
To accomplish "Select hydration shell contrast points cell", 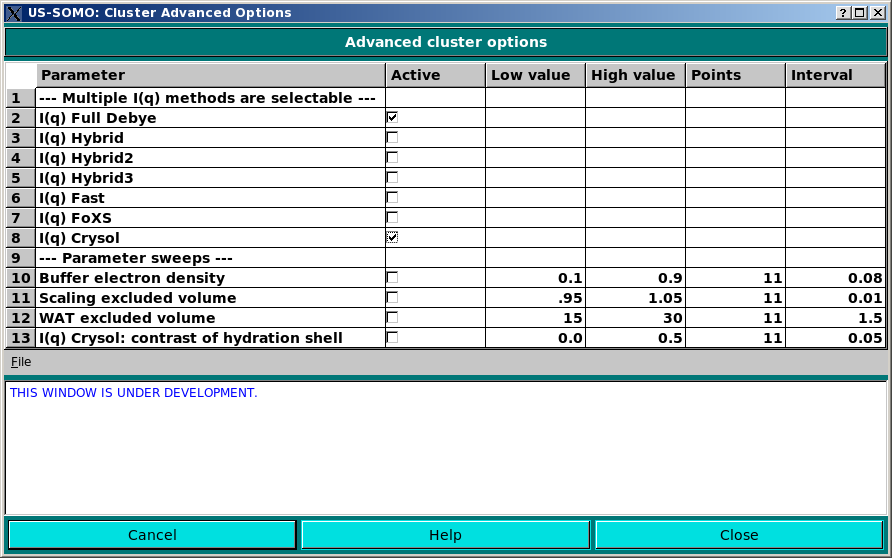I will click(736, 337).
